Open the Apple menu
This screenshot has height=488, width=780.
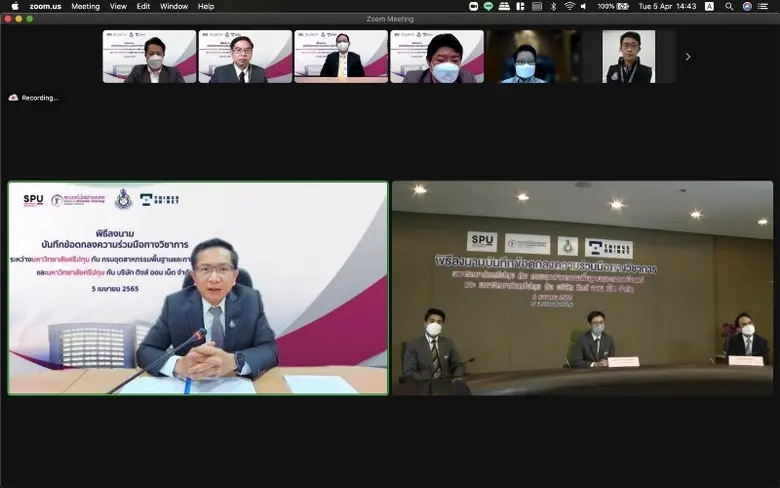pyautogui.click(x=14, y=6)
